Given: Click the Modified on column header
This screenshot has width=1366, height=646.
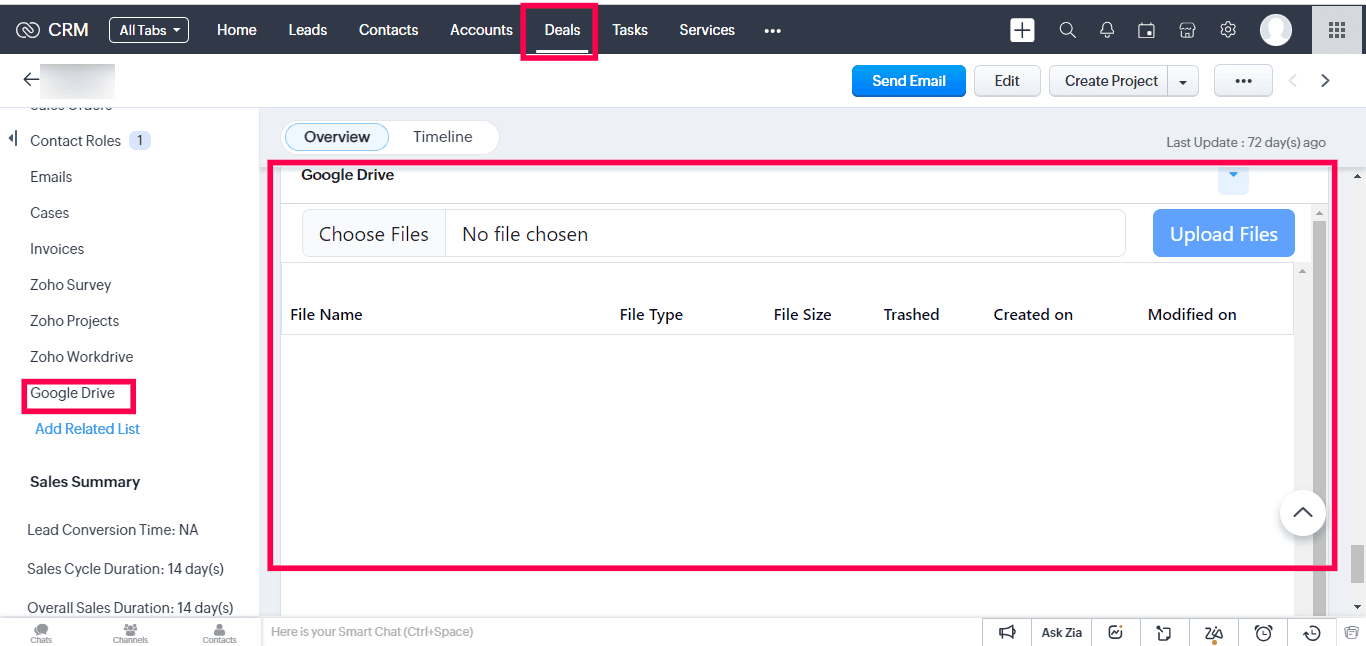Looking at the screenshot, I should tap(1192, 314).
